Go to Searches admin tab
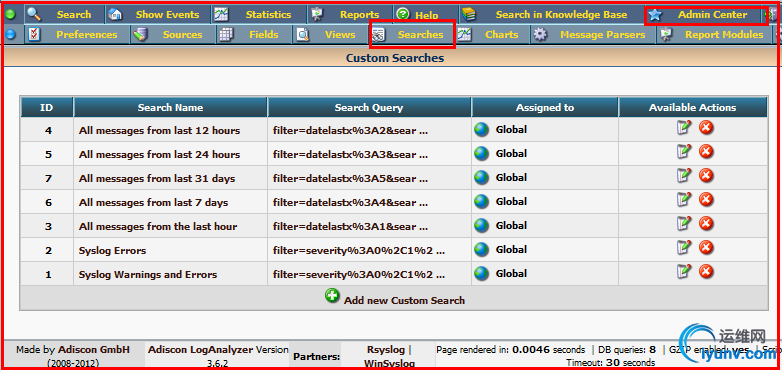 [420, 35]
